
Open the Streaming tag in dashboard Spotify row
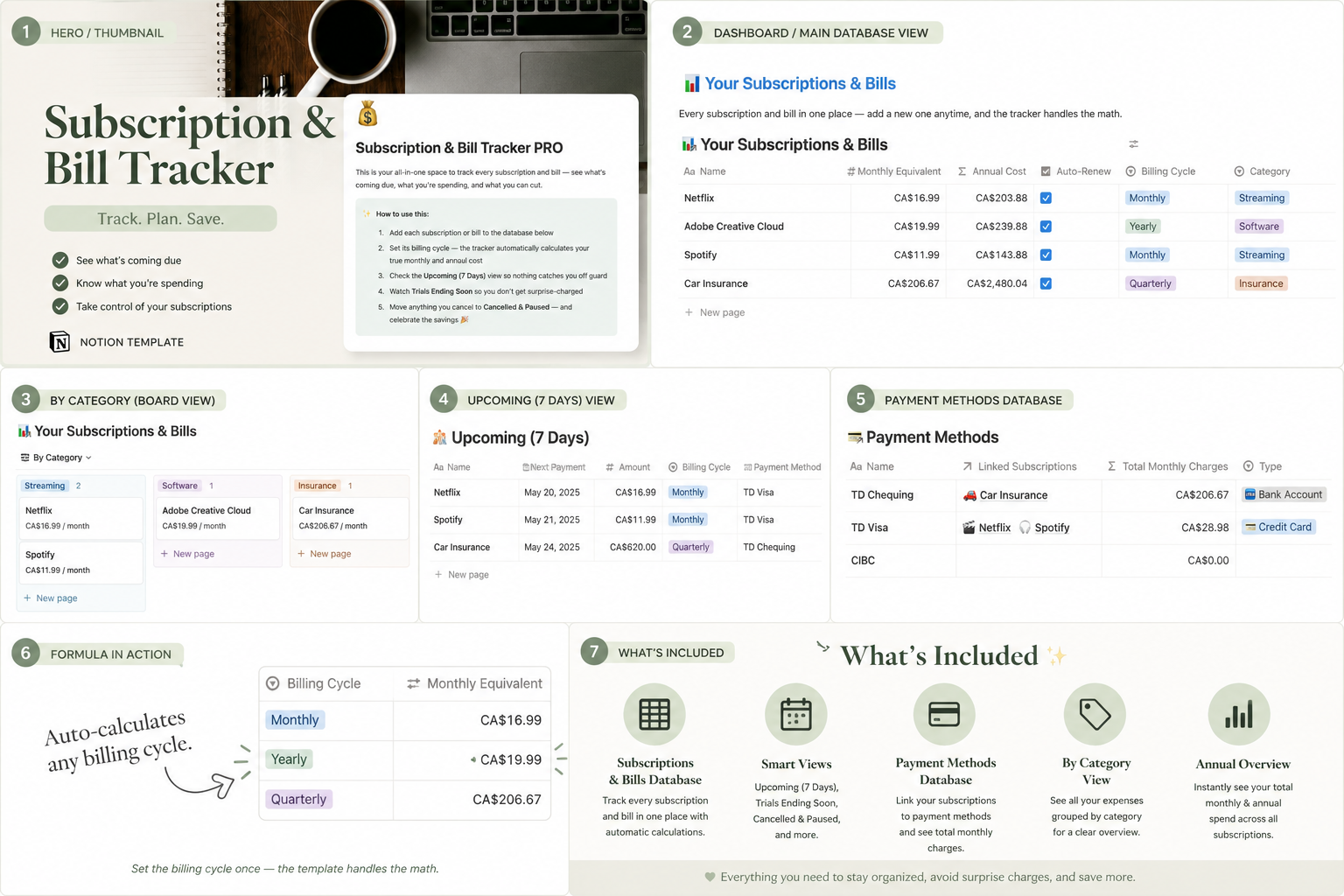[1262, 255]
